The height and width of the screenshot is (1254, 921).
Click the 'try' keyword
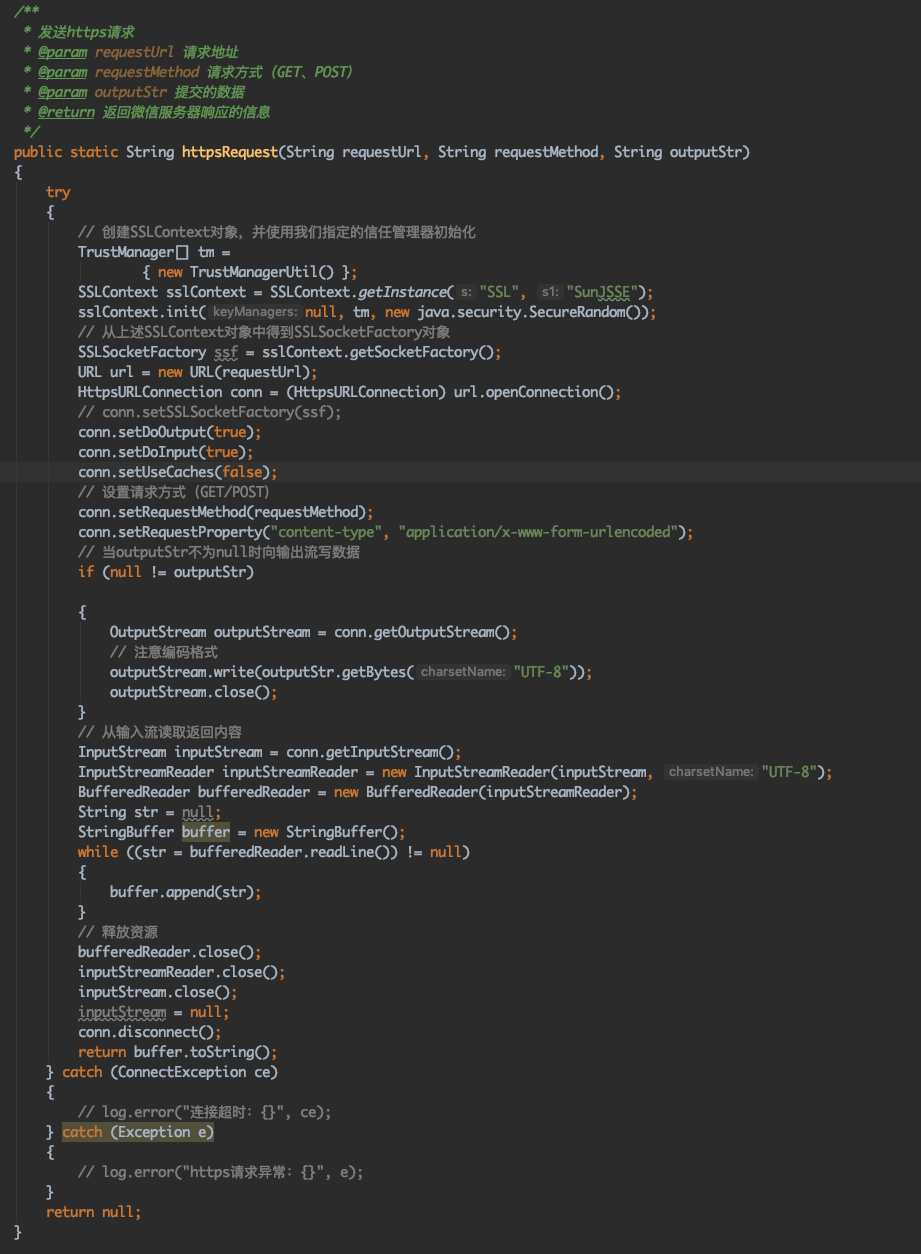(x=58, y=192)
